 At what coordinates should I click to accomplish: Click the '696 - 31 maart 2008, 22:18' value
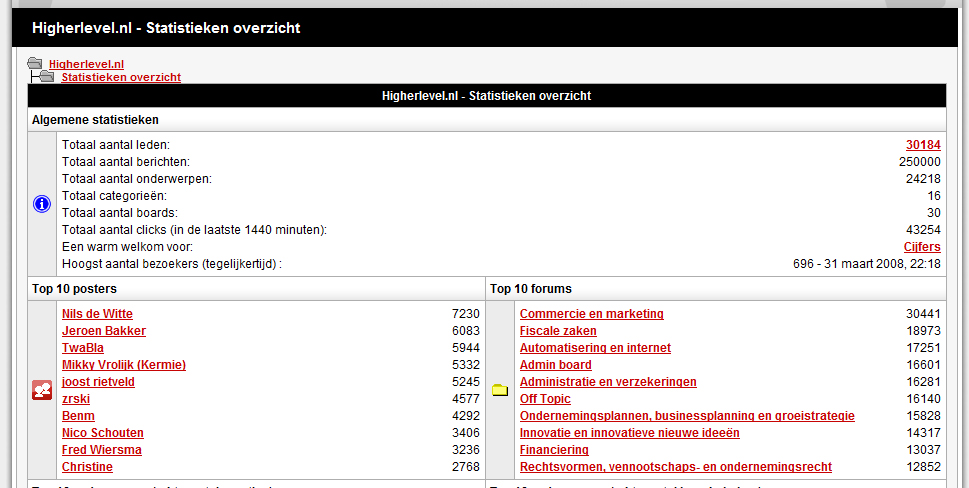click(x=867, y=264)
